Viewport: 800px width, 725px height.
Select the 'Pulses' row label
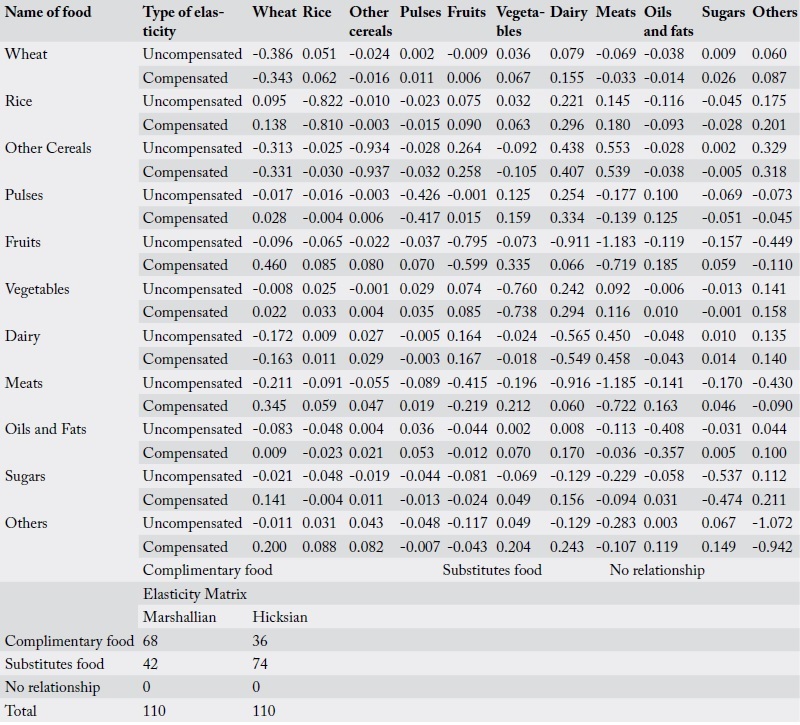tap(24, 195)
